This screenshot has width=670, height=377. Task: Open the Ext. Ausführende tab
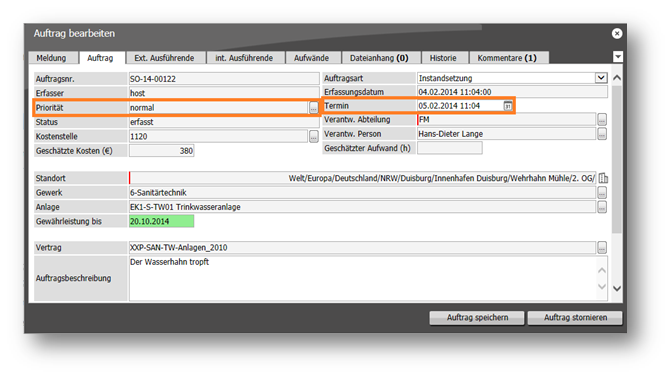165,58
